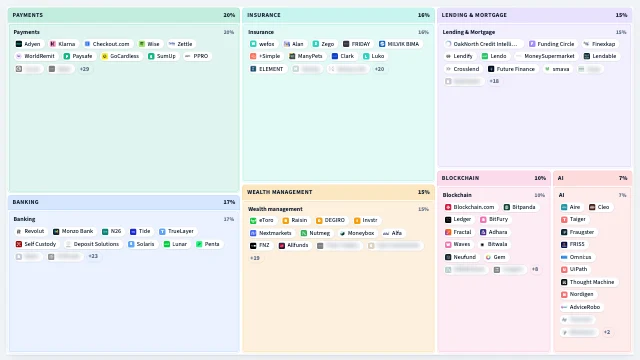
Task: Click the Lending & Mortgage subcategory title
Action: point(469,32)
